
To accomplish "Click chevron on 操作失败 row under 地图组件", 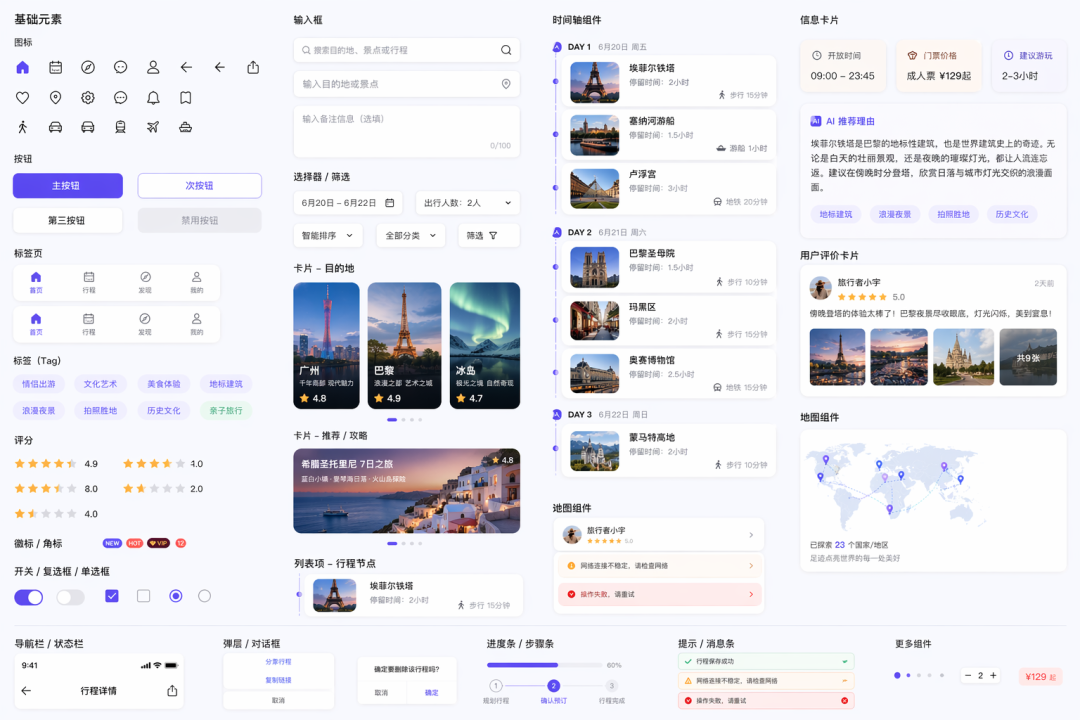I will [751, 594].
